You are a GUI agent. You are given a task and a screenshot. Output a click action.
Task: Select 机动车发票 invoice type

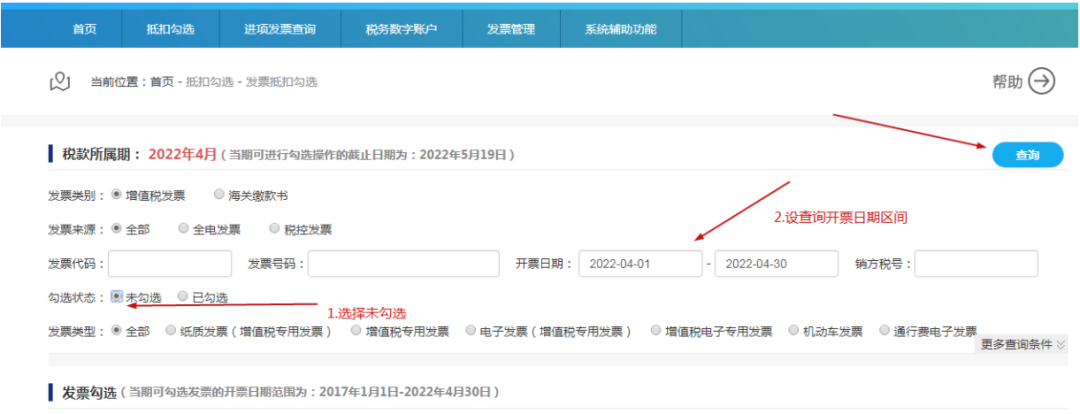(795, 330)
